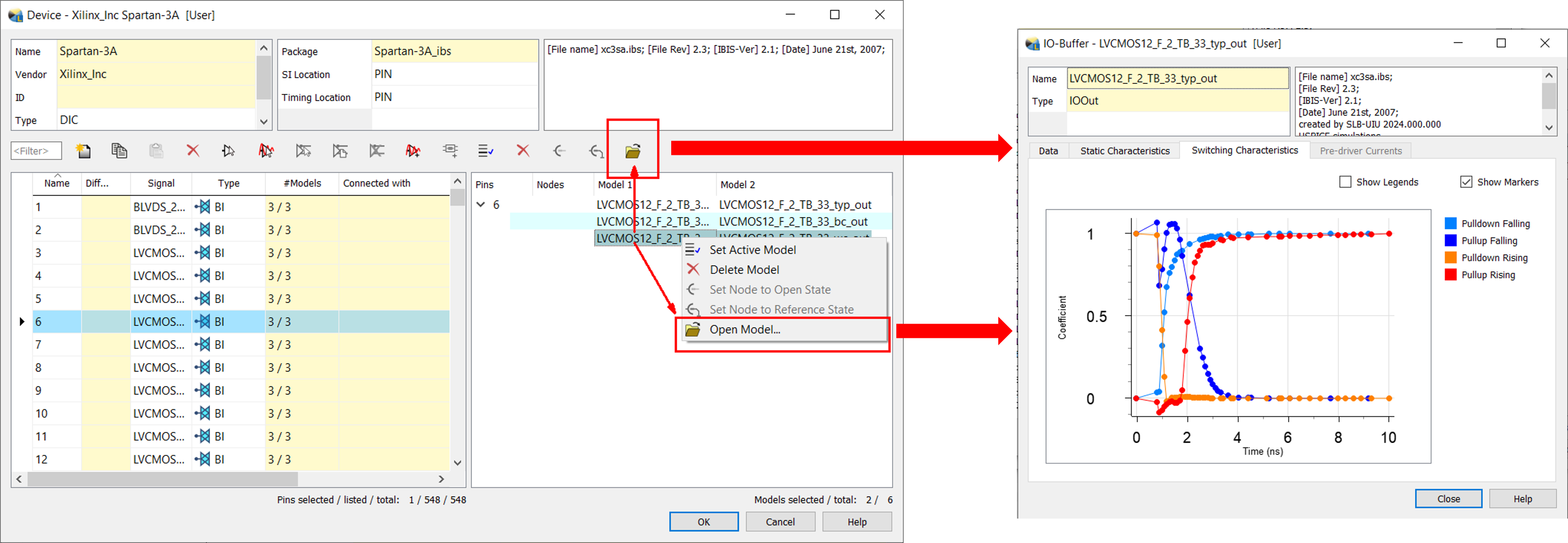
Task: Click the down arrow of device properties scrollbar
Action: click(263, 122)
